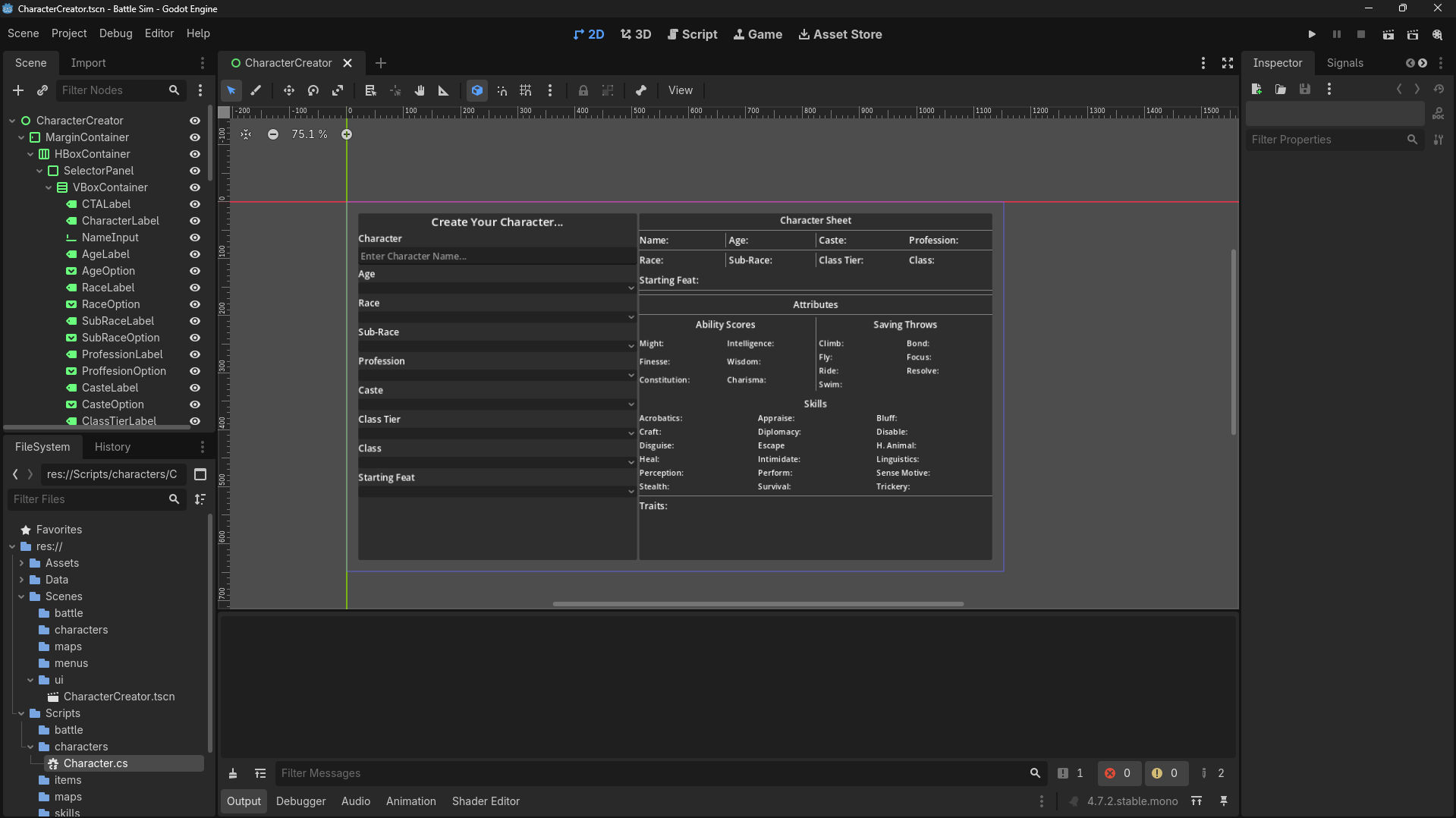Open the Project menu
Screen dimensions: 1456x818
[x=69, y=33]
